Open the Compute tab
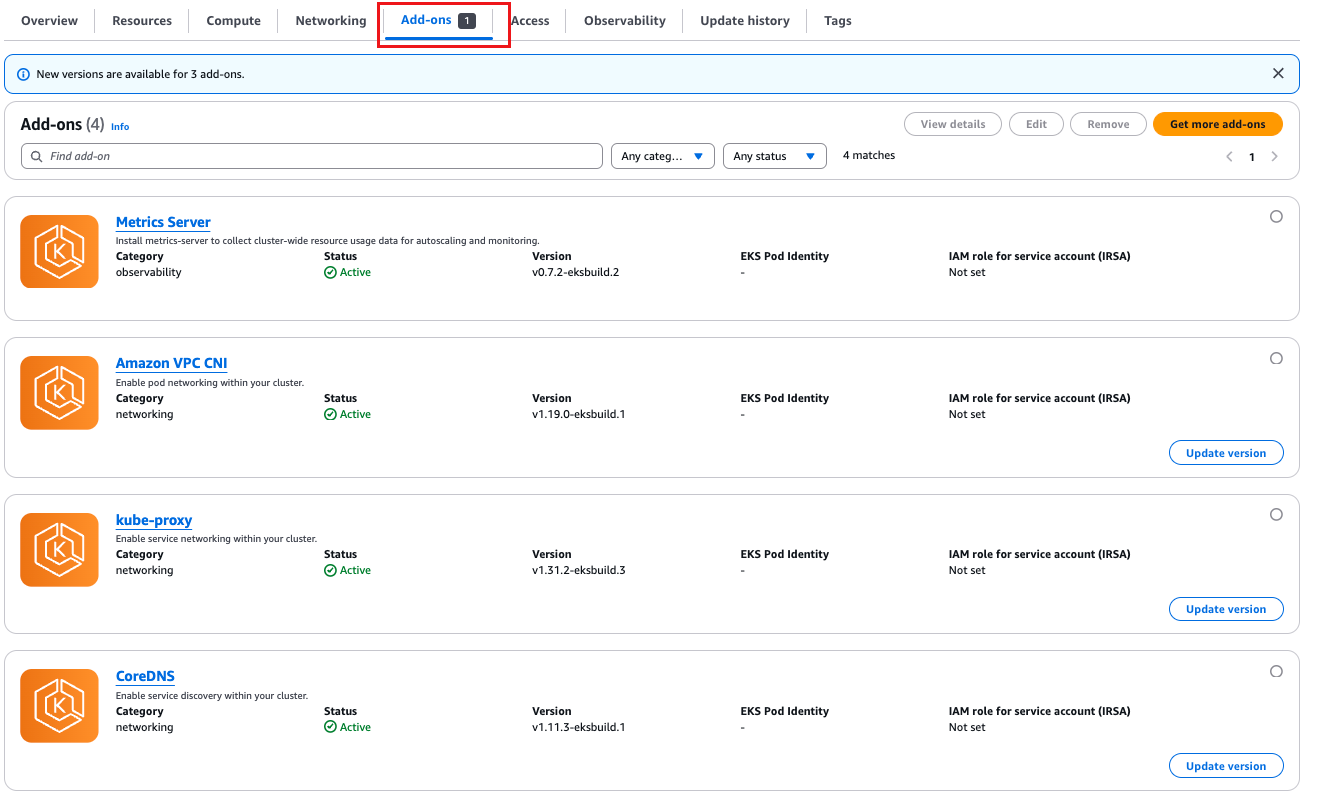 [234, 20]
